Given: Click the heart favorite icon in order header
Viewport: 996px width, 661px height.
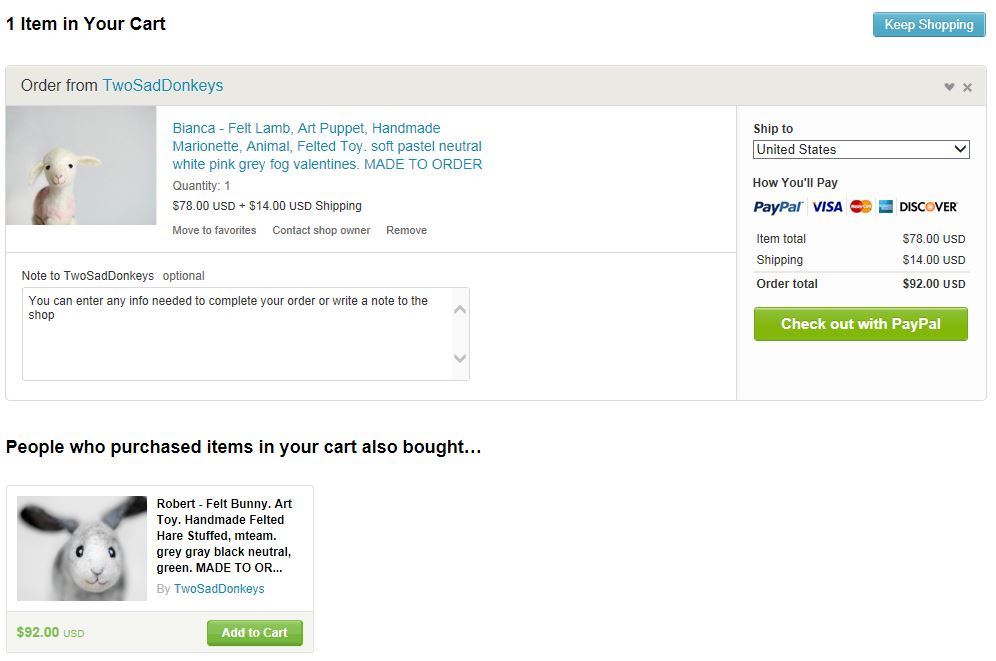Looking at the screenshot, I should pyautogui.click(x=949, y=87).
